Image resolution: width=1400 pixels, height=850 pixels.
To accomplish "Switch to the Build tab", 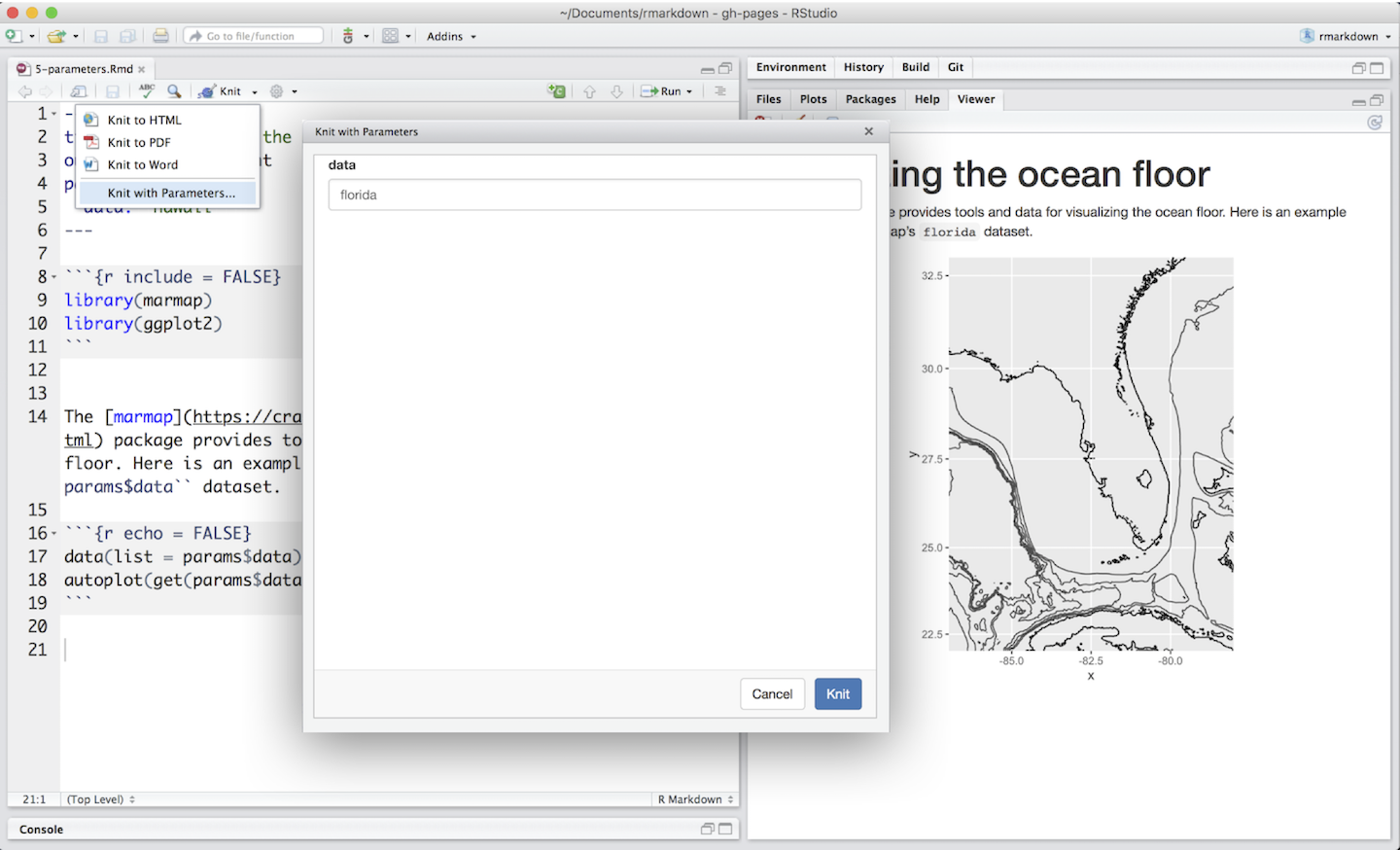I will pyautogui.click(x=916, y=67).
